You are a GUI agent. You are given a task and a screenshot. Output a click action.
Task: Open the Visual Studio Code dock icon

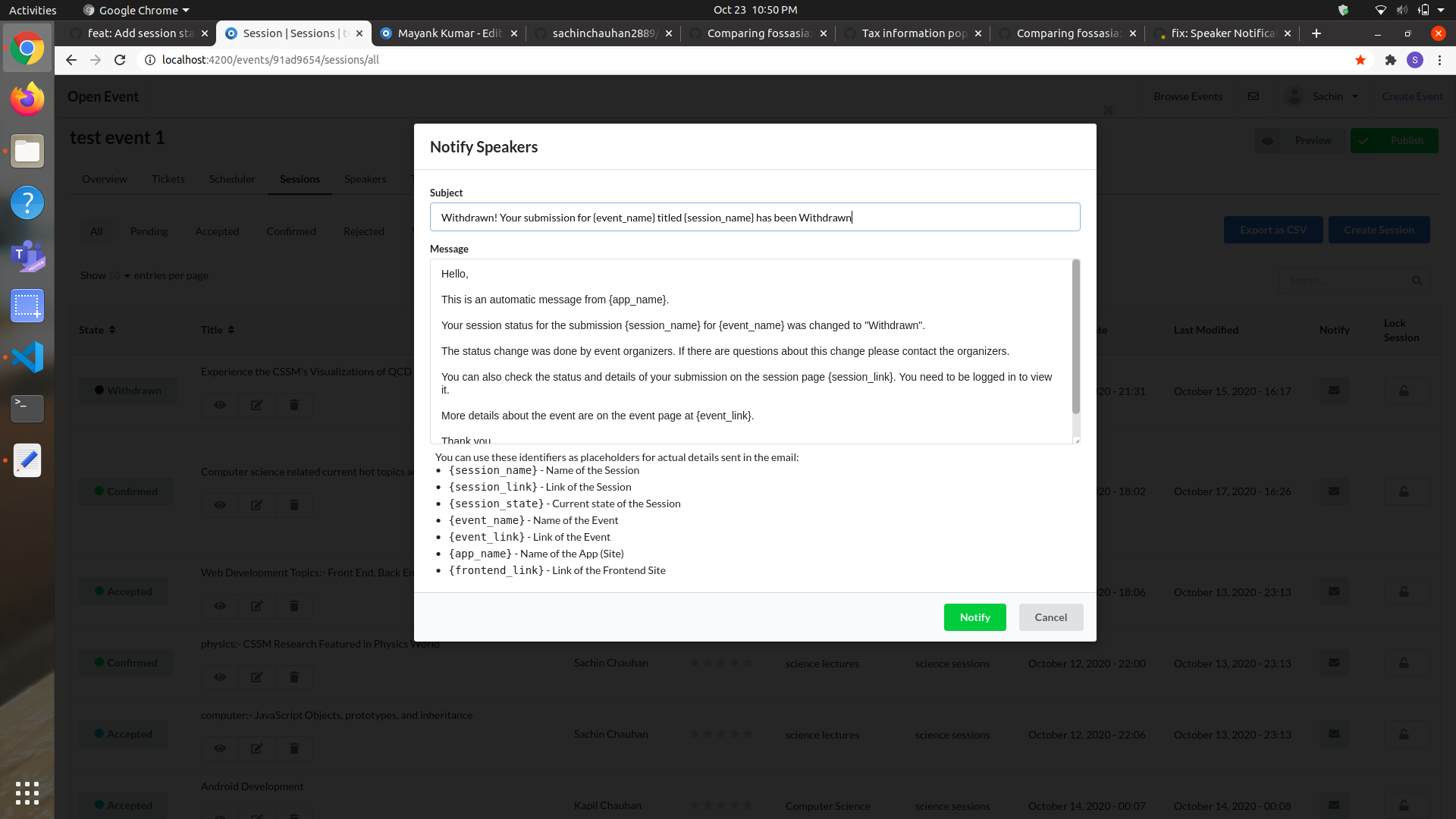coord(27,357)
